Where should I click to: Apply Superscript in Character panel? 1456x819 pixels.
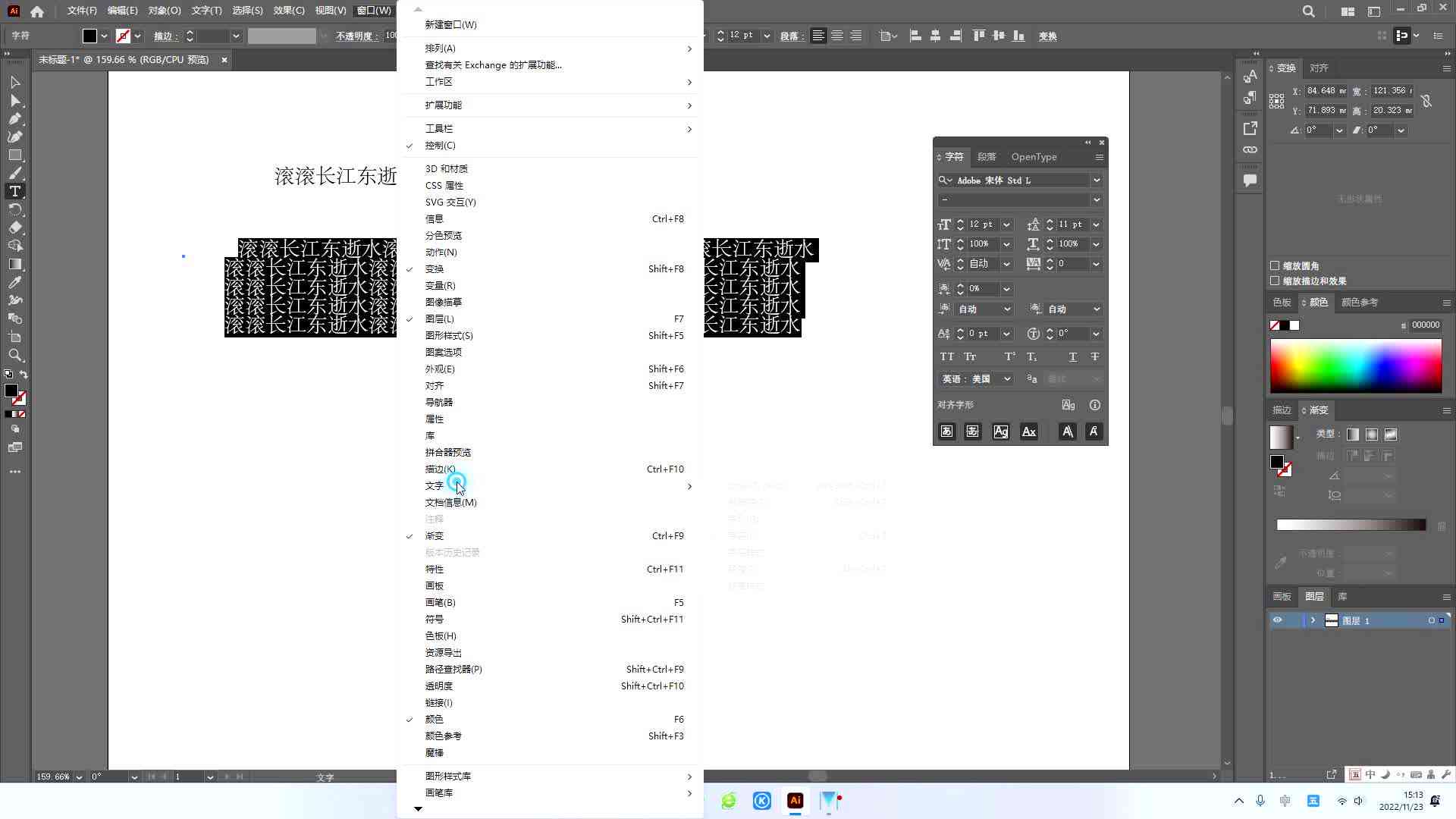tap(1010, 356)
